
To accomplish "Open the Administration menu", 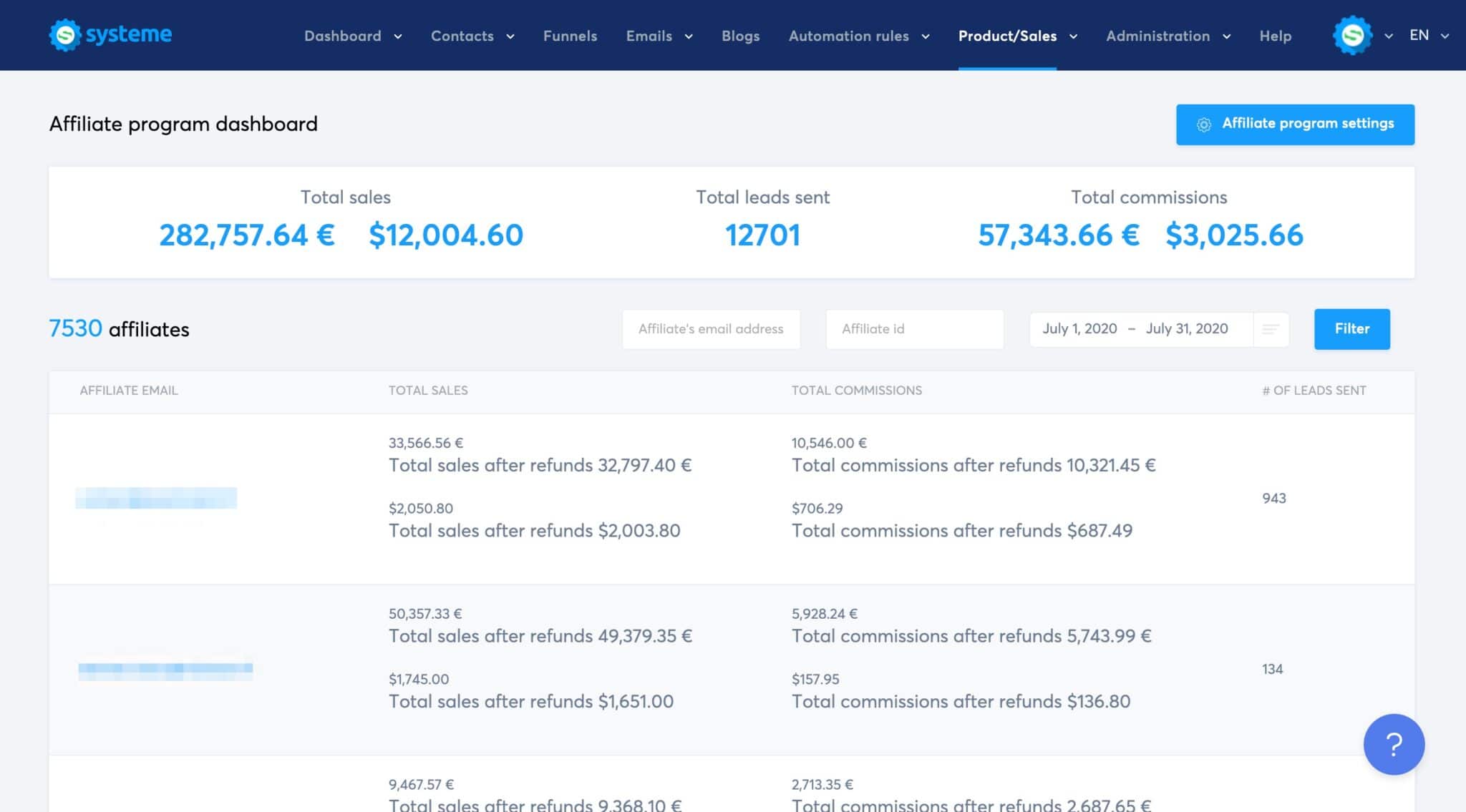I will (1157, 36).
